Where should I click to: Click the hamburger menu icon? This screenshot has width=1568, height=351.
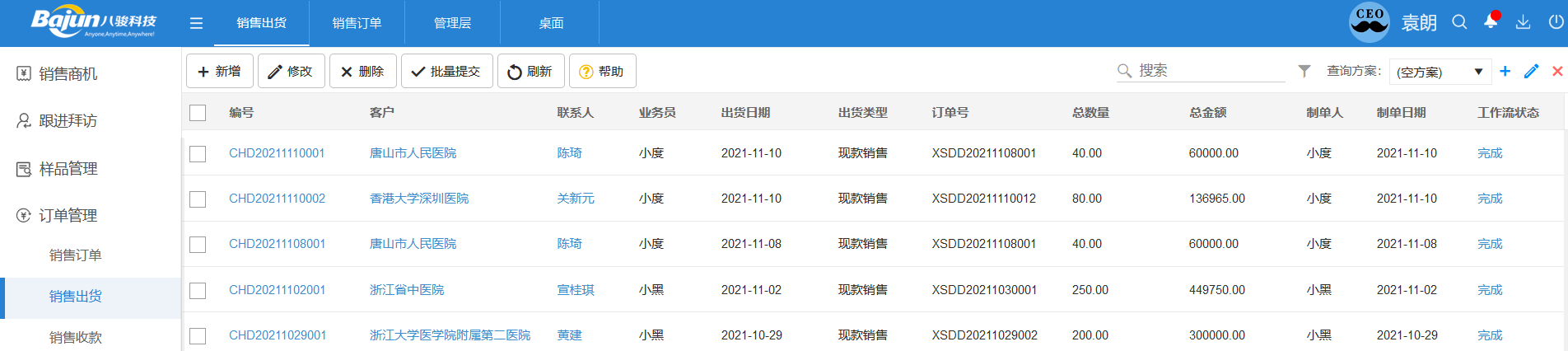pyautogui.click(x=196, y=23)
